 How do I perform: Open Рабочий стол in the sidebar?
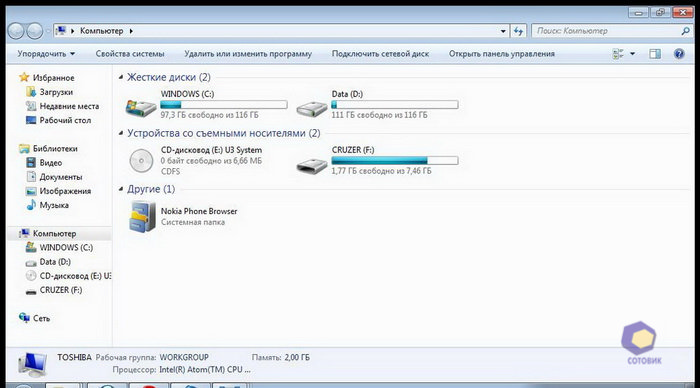click(x=65, y=120)
